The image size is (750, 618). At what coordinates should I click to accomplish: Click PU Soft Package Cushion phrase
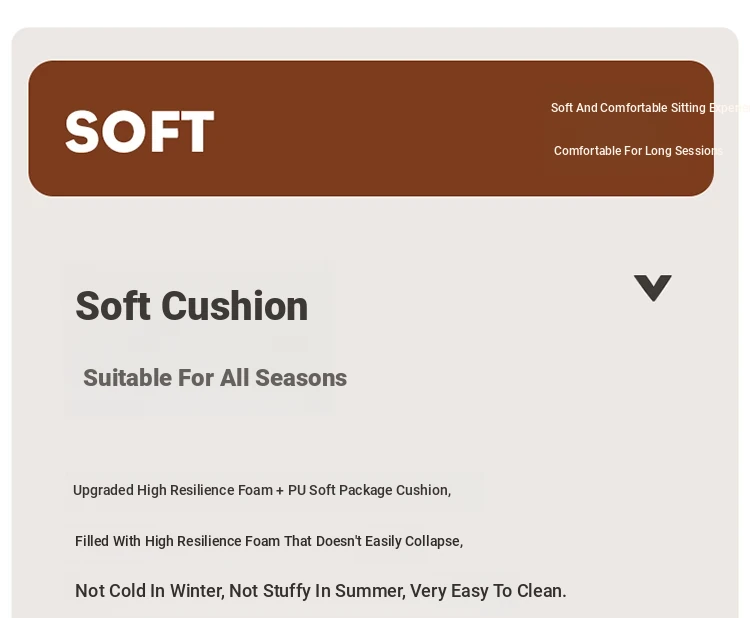369,490
